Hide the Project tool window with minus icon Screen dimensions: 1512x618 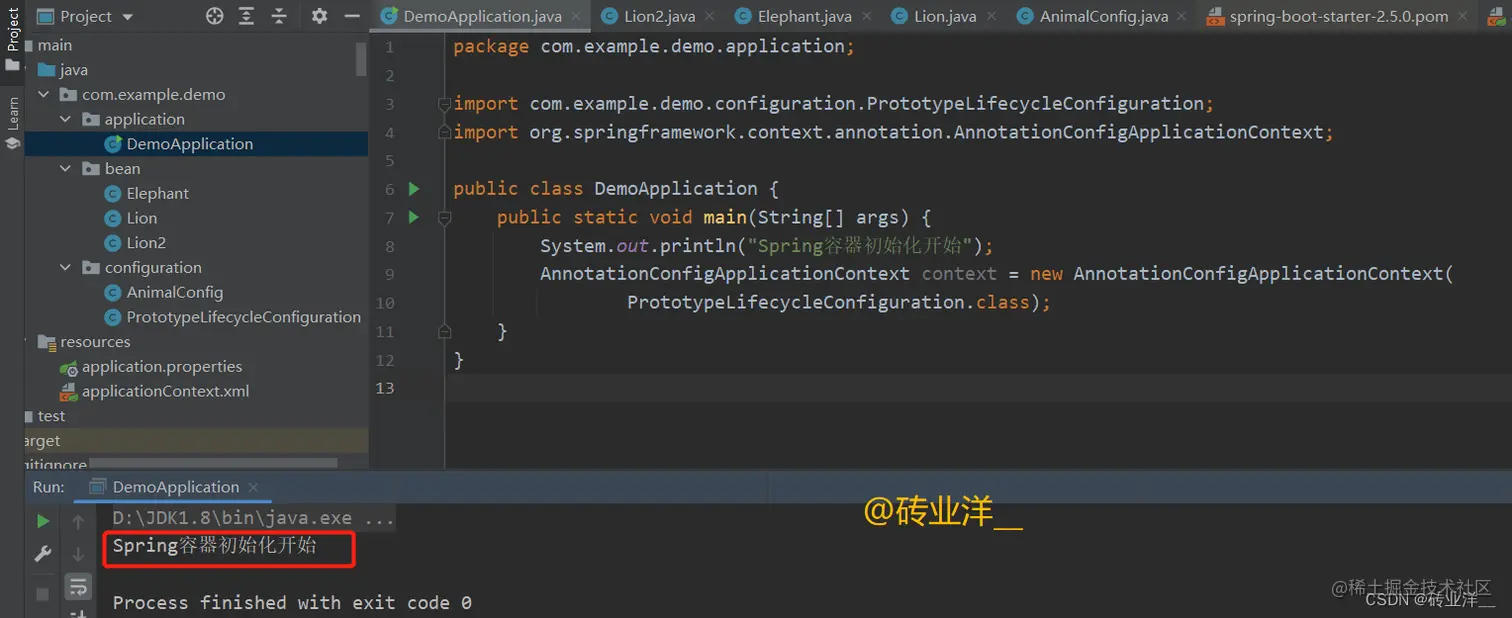tap(351, 16)
